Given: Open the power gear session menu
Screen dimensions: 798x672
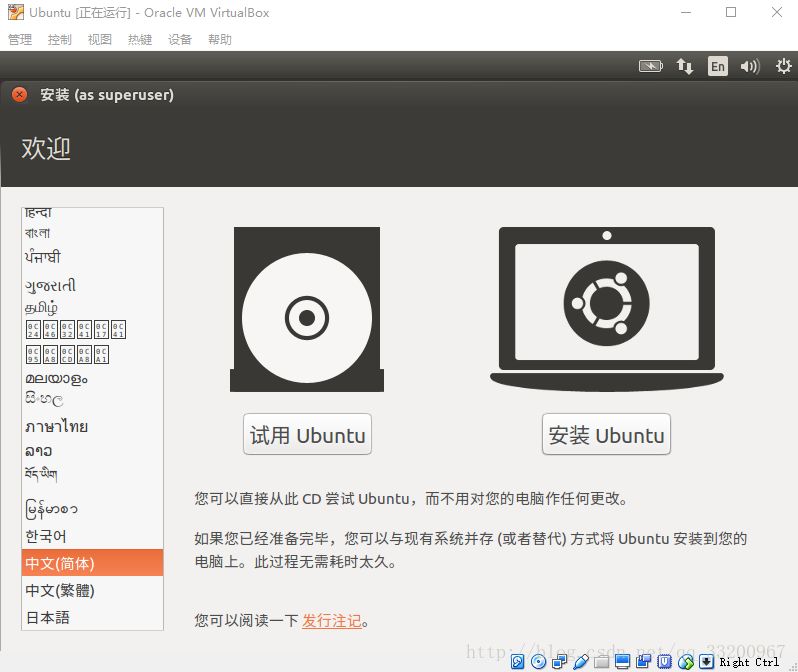Looking at the screenshot, I should tap(783, 66).
